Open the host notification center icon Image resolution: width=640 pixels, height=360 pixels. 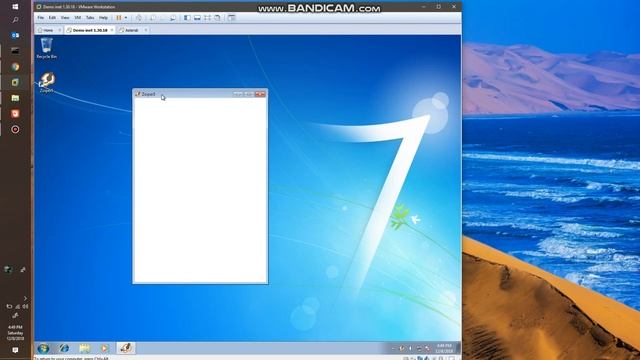15,350
